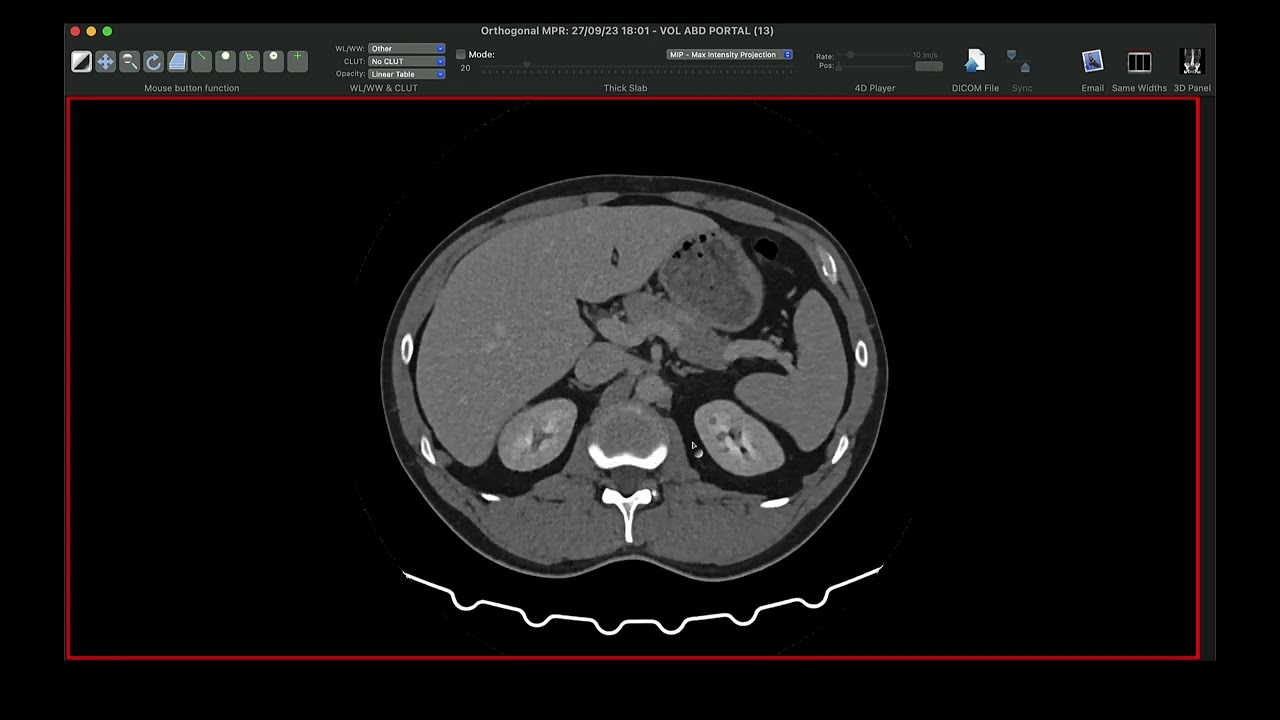
Task: Click the Orthogonal MPR window title
Action: click(x=627, y=31)
